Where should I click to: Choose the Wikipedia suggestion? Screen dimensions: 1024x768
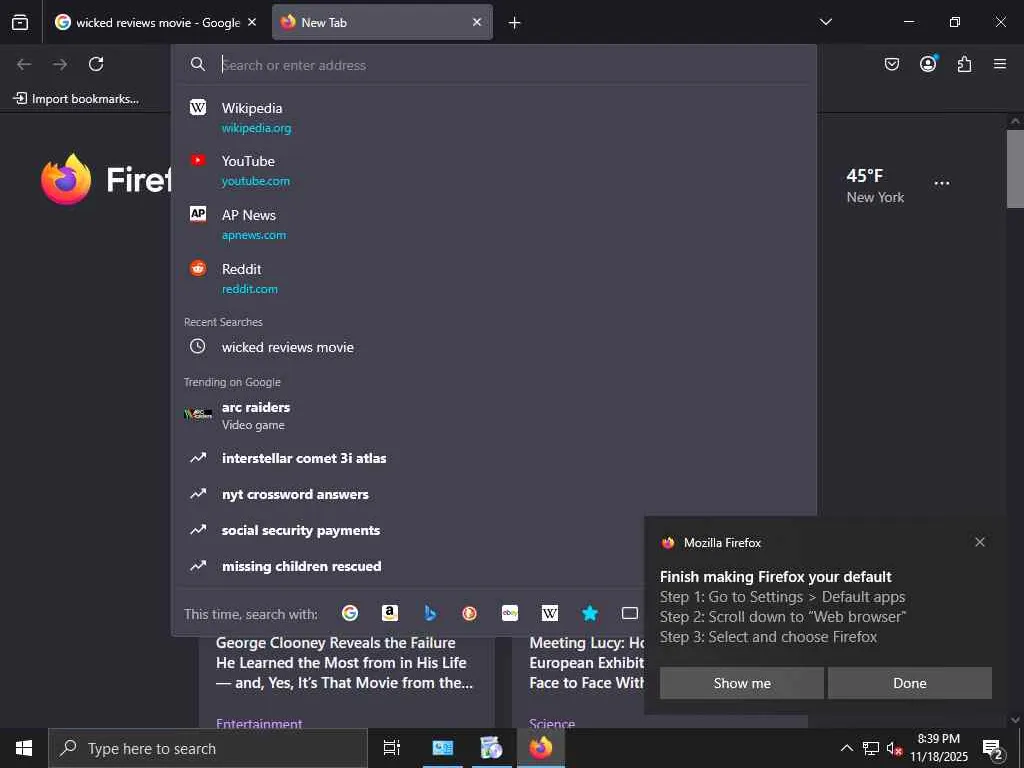click(494, 118)
